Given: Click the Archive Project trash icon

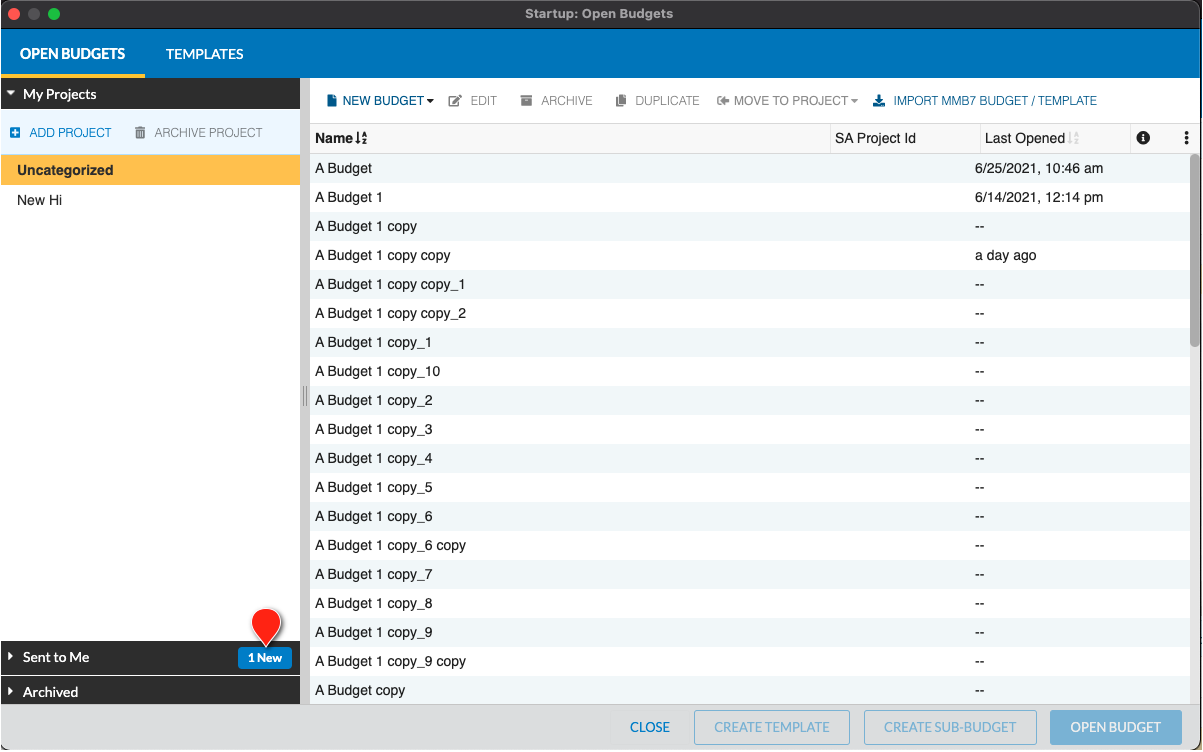Looking at the screenshot, I should pyautogui.click(x=140, y=132).
